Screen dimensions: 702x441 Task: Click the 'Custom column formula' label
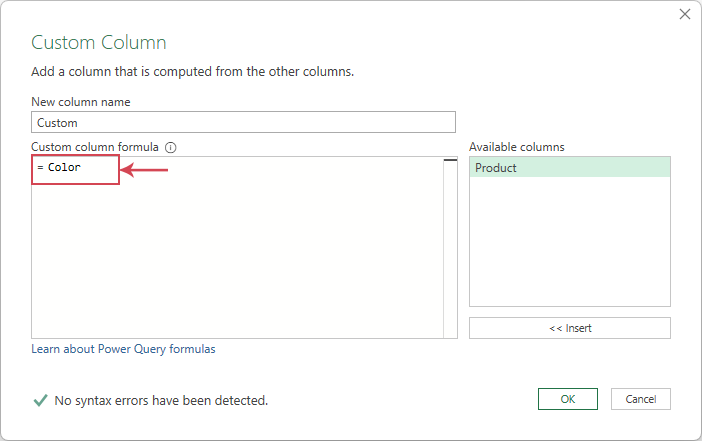(95, 147)
